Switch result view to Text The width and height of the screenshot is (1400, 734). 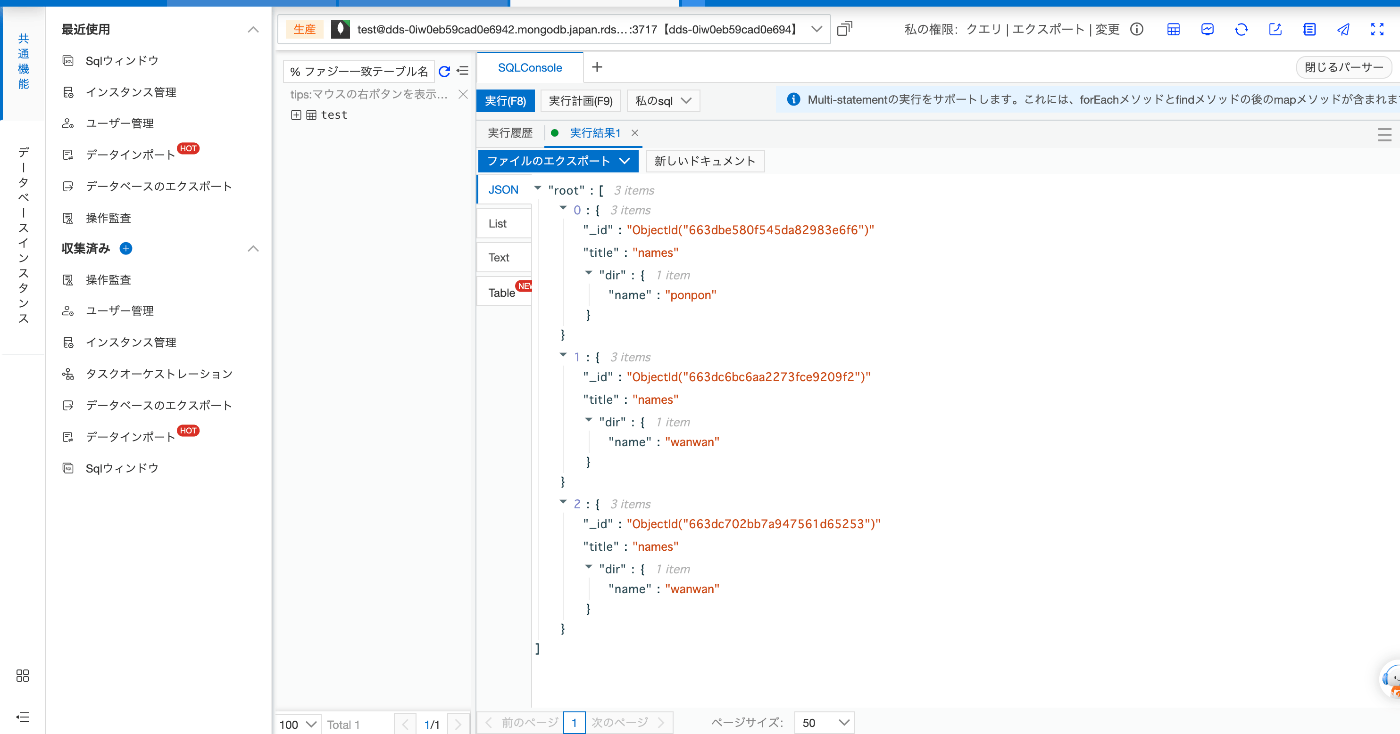pos(503,257)
